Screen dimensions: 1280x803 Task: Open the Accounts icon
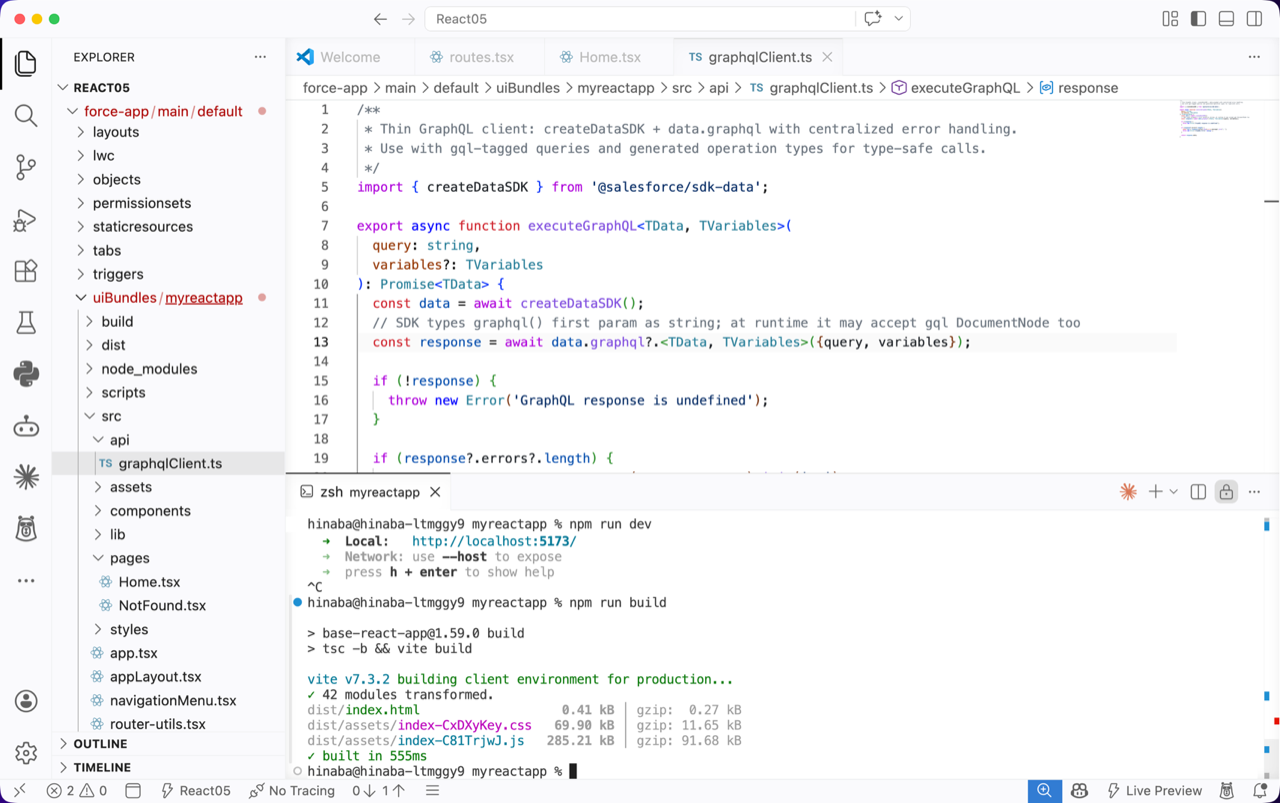(26, 701)
